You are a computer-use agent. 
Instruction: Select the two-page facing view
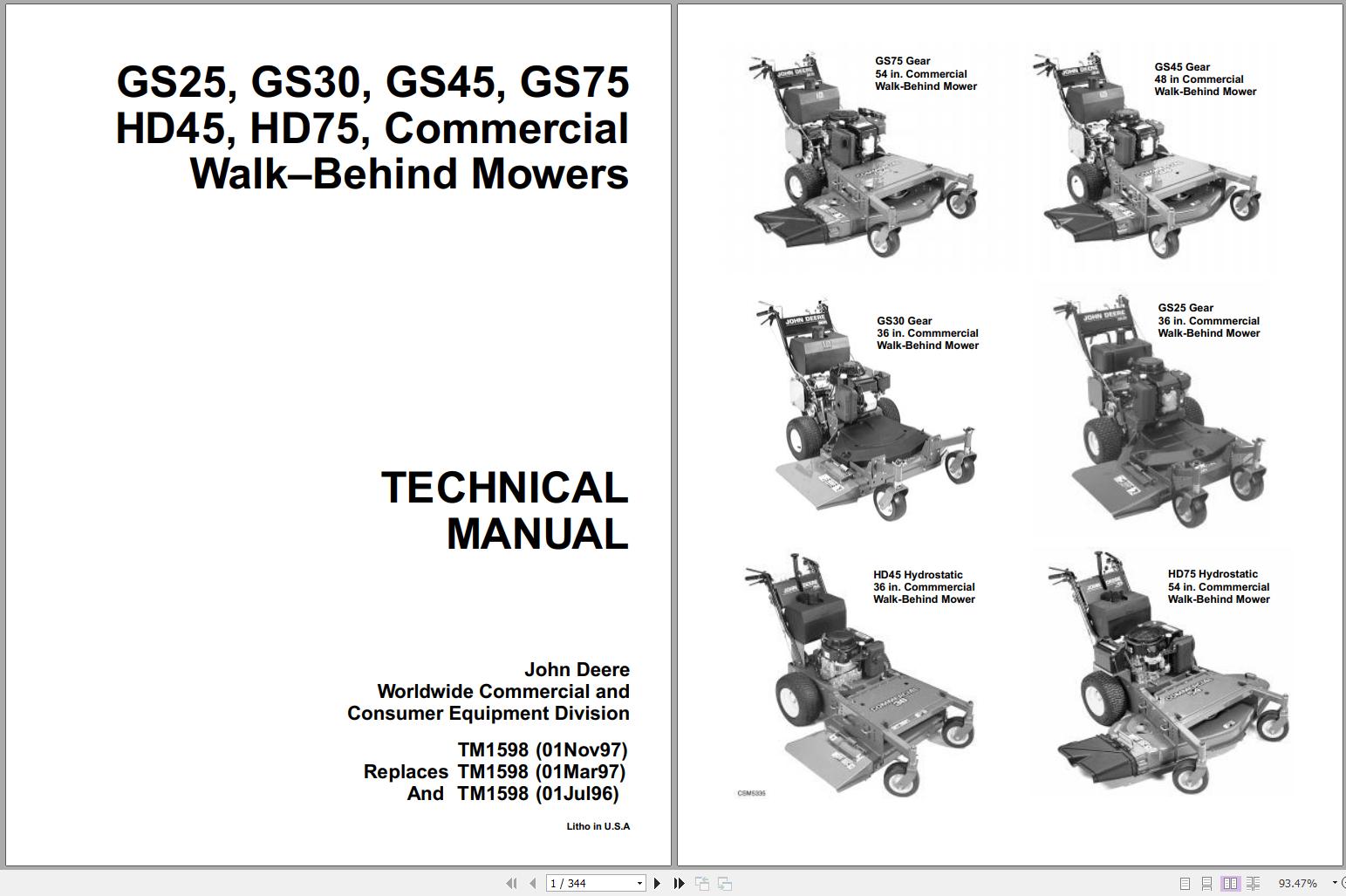coord(1230,884)
